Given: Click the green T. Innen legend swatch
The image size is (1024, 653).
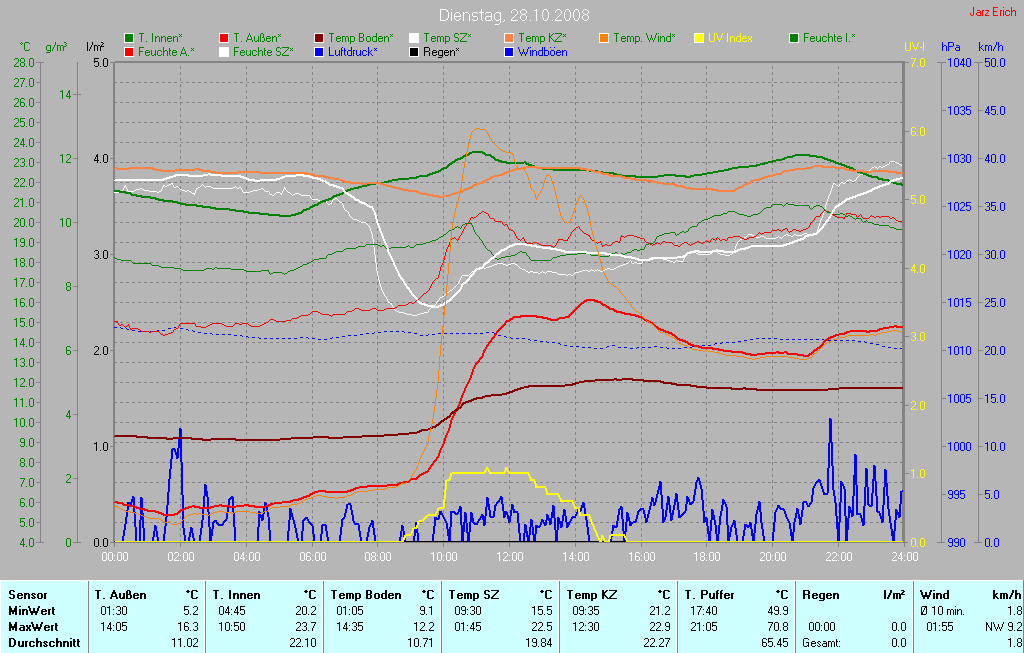Looking at the screenshot, I should (x=129, y=38).
